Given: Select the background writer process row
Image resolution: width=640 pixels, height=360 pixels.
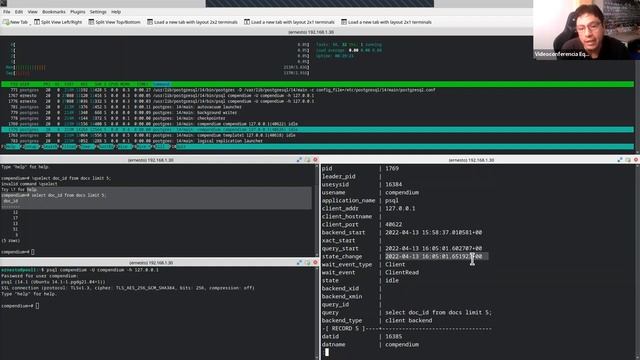Looking at the screenshot, I should (x=318, y=113).
